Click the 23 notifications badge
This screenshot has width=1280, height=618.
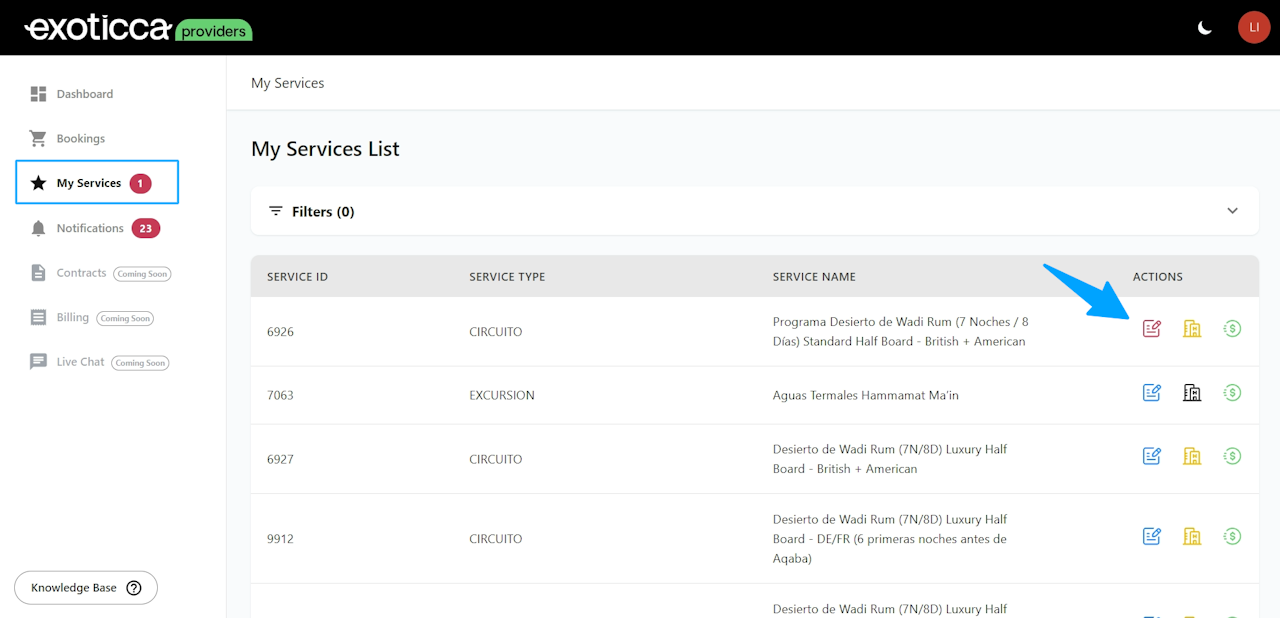(x=146, y=228)
